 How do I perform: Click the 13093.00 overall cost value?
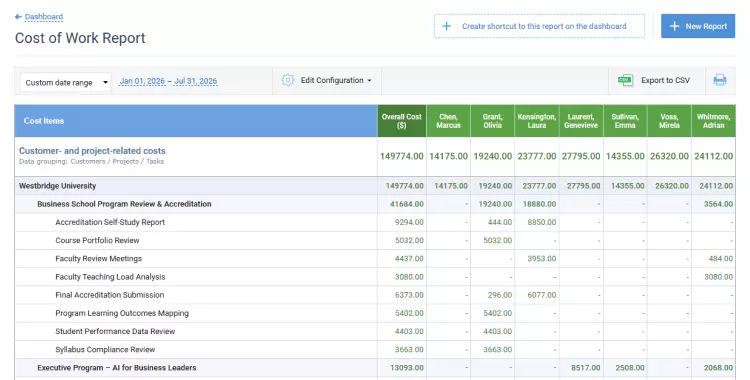point(407,368)
